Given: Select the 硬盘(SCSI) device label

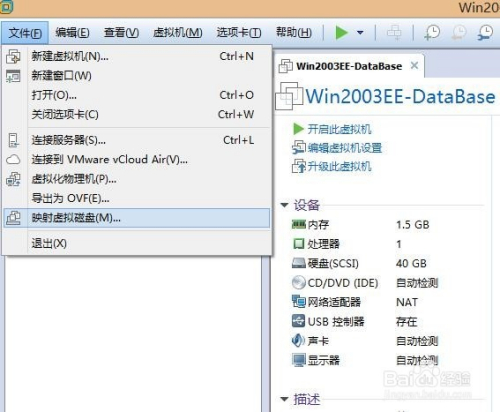Looking at the screenshot, I should (333, 263).
